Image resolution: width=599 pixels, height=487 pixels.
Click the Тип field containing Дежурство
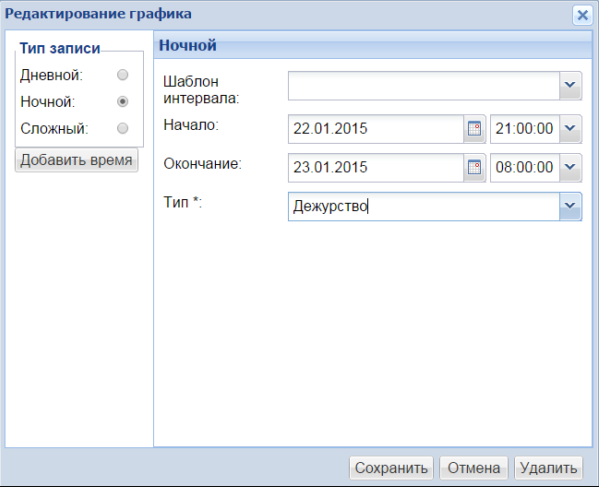424,206
